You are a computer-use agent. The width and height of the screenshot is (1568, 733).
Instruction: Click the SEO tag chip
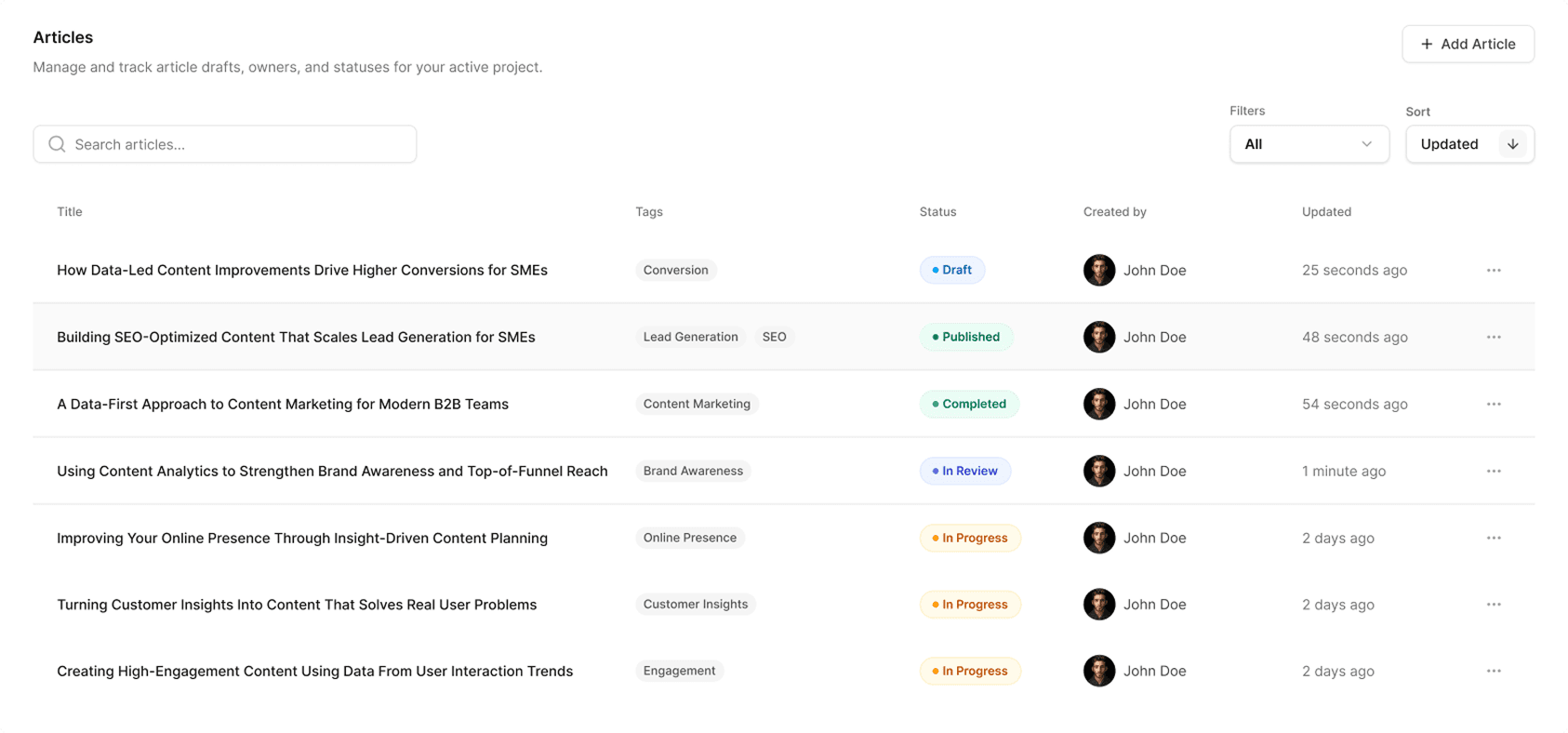tap(774, 338)
